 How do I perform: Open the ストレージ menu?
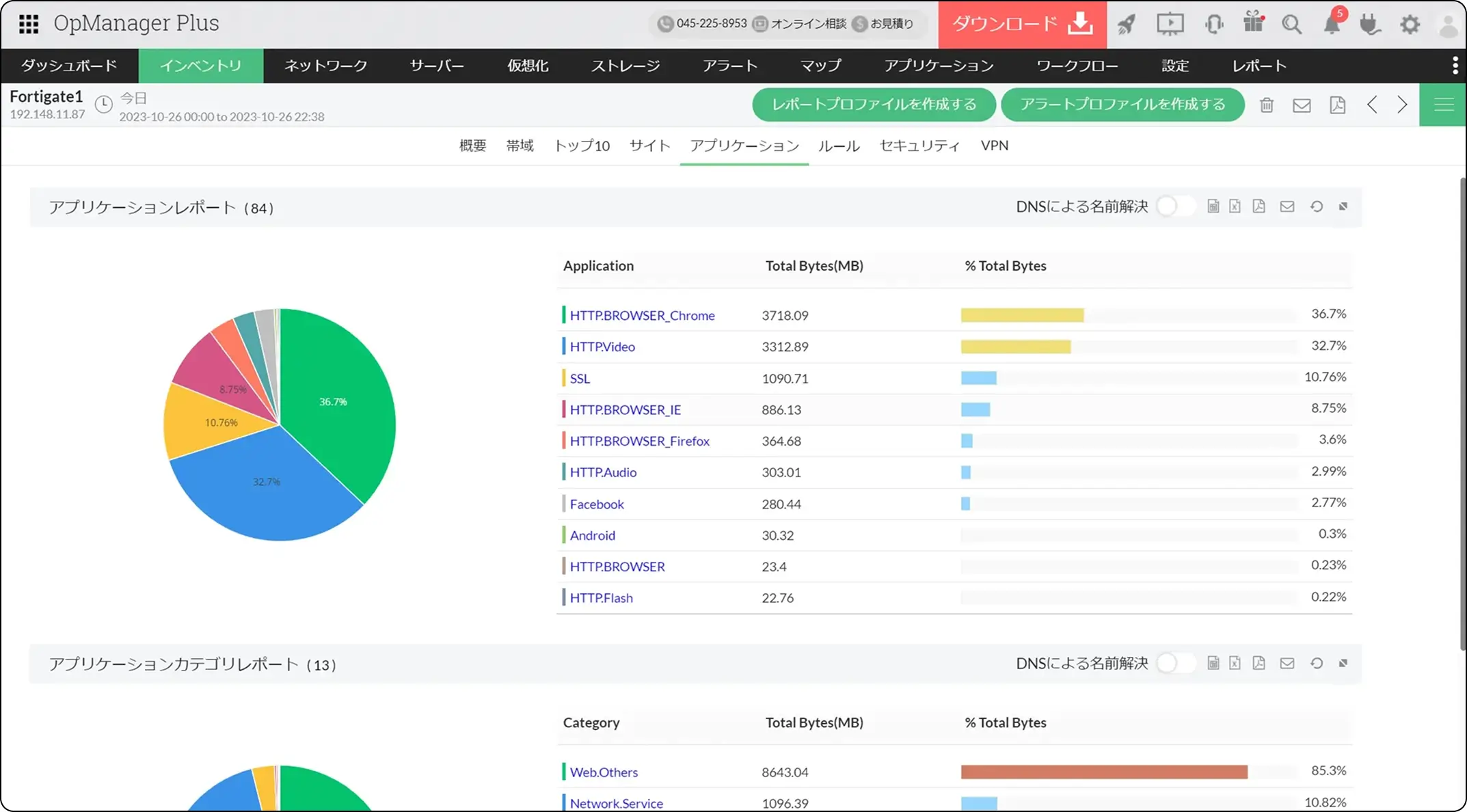pyautogui.click(x=625, y=66)
